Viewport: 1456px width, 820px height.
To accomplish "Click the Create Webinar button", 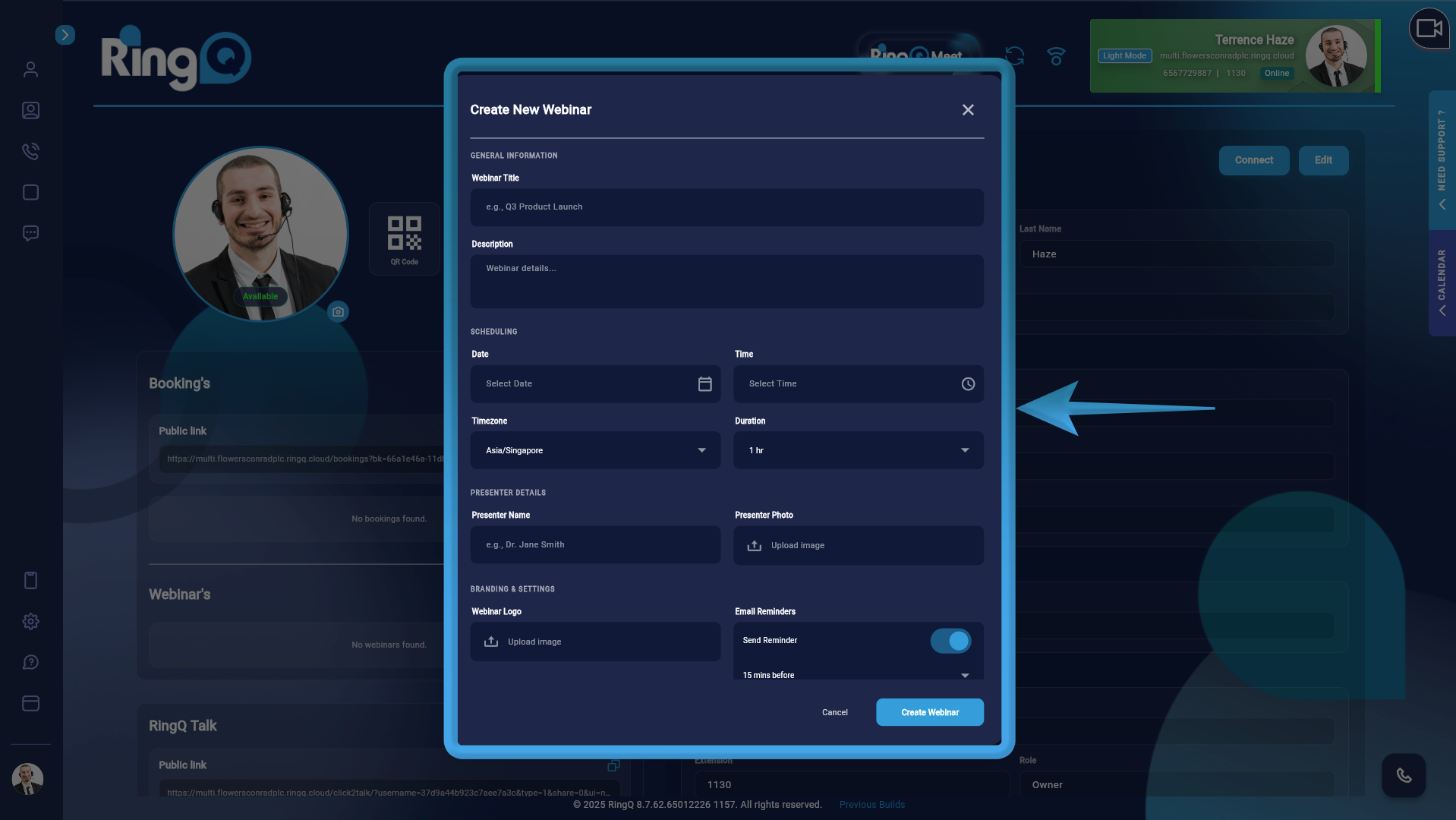I will 929,712.
